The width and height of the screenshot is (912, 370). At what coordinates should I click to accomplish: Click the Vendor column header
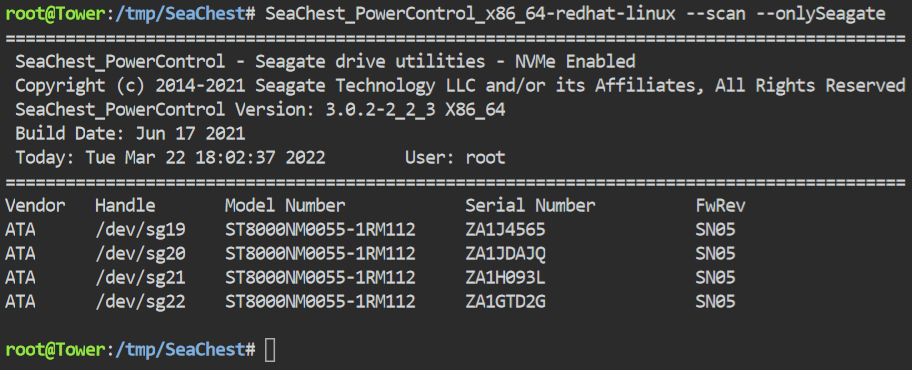click(35, 205)
